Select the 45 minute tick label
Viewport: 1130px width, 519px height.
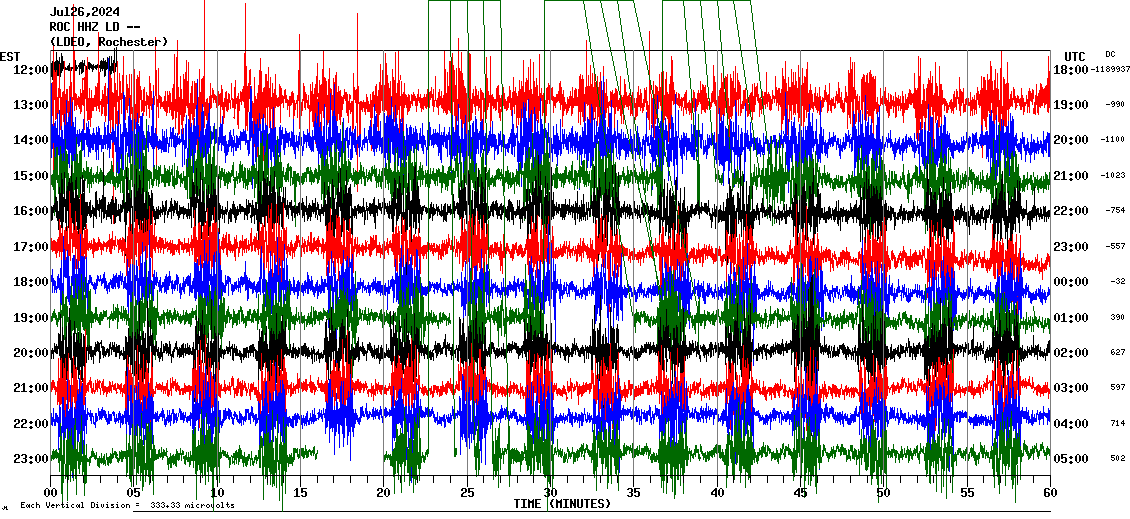tap(800, 493)
